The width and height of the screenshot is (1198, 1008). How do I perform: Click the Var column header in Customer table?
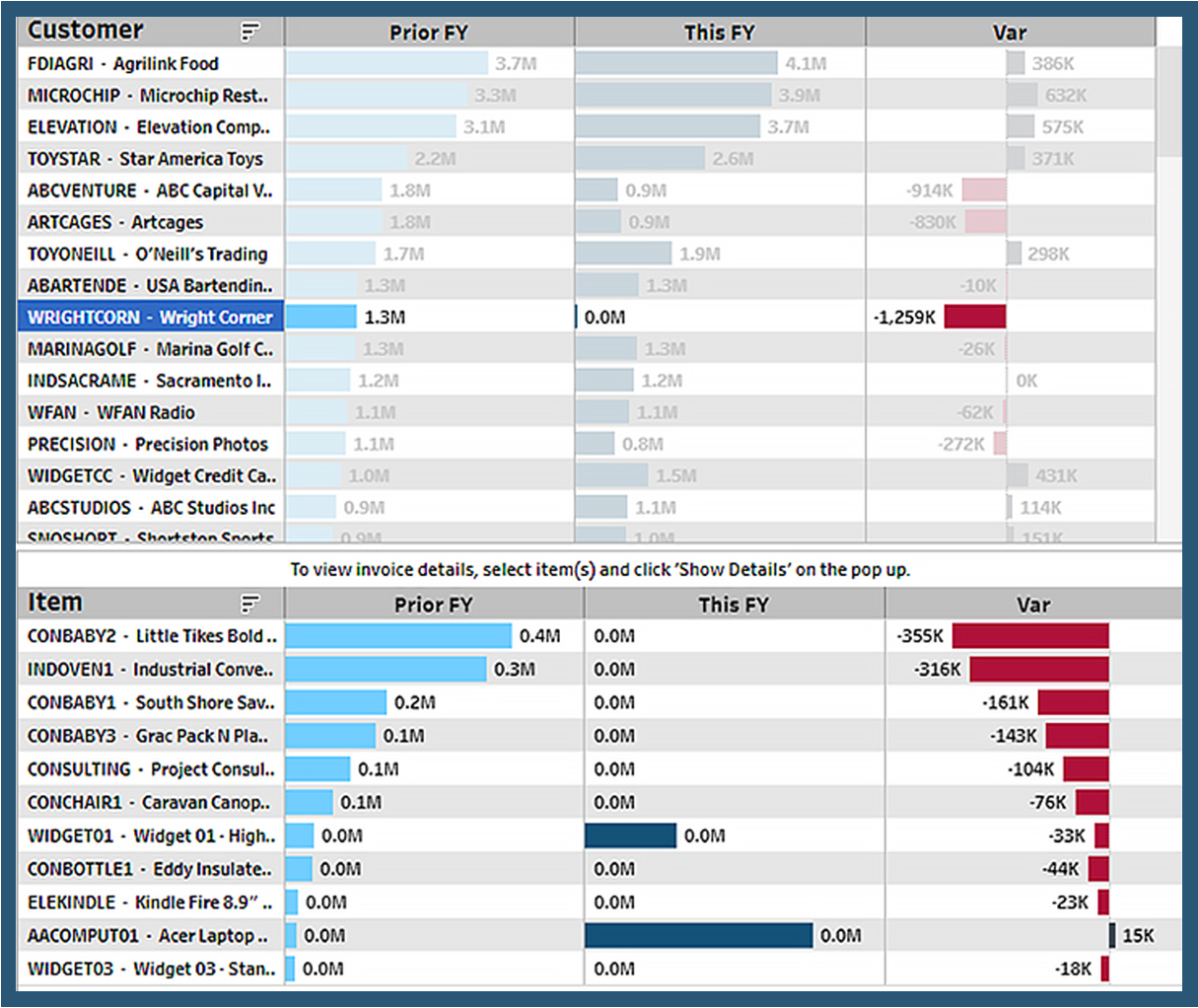tap(1009, 33)
